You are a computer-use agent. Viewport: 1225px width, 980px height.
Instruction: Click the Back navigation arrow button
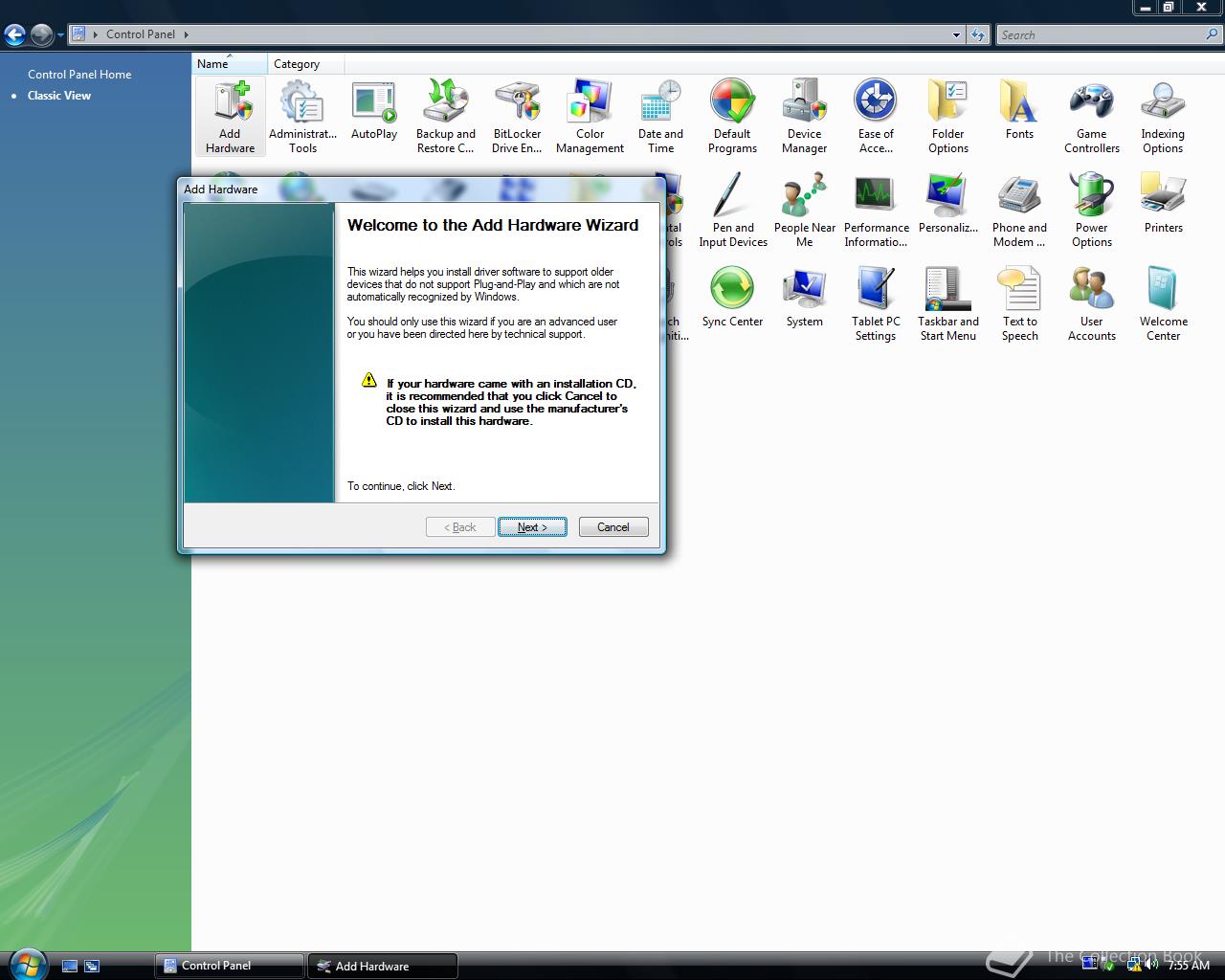(x=14, y=35)
